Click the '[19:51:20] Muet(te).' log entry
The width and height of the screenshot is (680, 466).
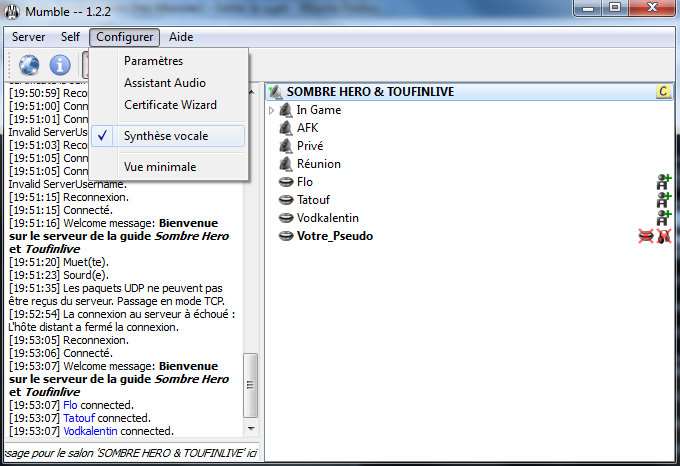(x=59, y=262)
